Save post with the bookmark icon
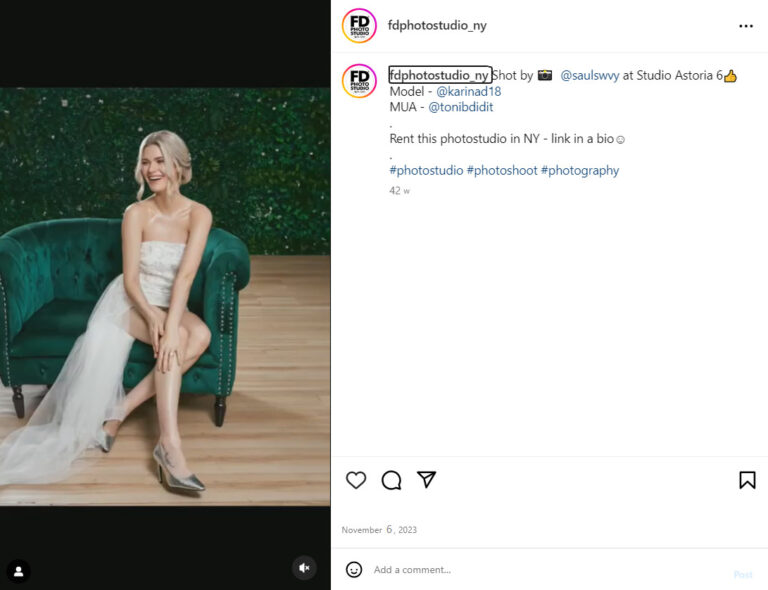Viewport: 768px width, 590px height. [x=747, y=480]
